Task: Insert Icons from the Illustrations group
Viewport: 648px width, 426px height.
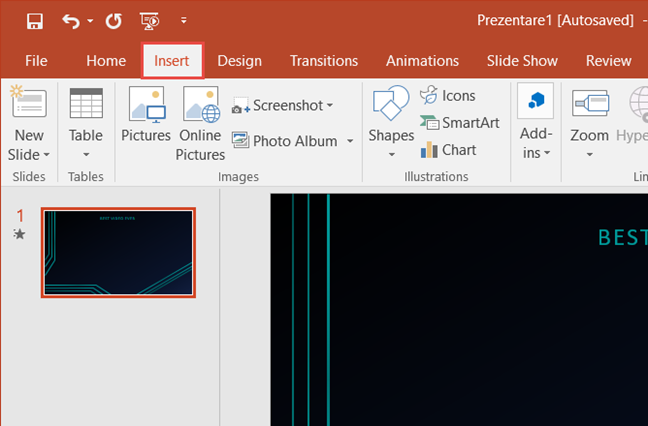Action: pyautogui.click(x=448, y=95)
